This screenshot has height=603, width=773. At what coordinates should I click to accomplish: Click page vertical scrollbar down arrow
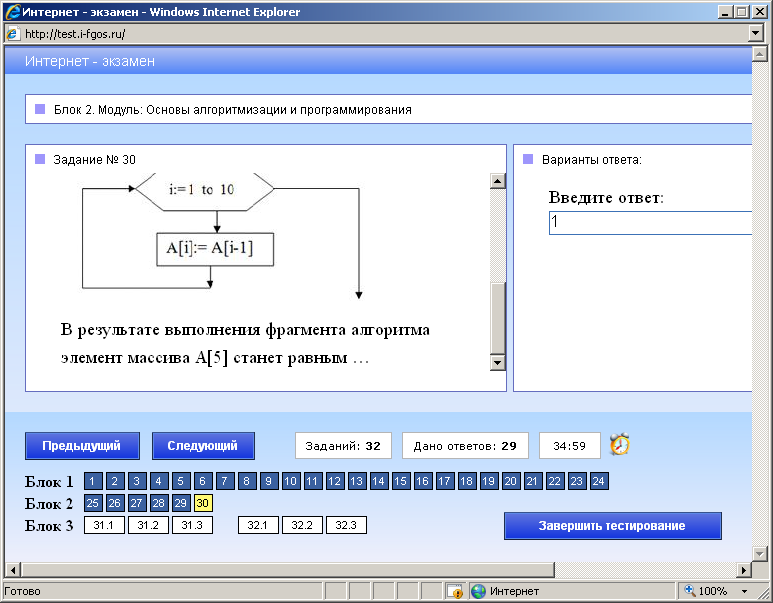(759, 553)
